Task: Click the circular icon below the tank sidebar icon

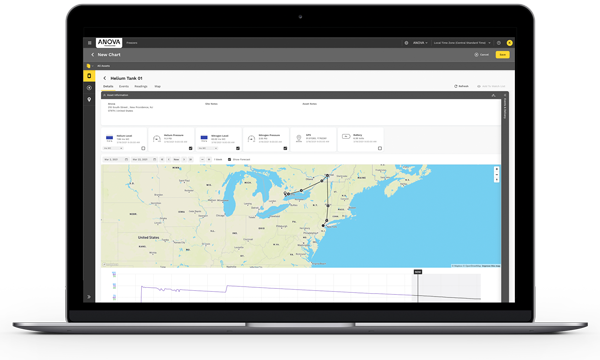Action: point(89,88)
